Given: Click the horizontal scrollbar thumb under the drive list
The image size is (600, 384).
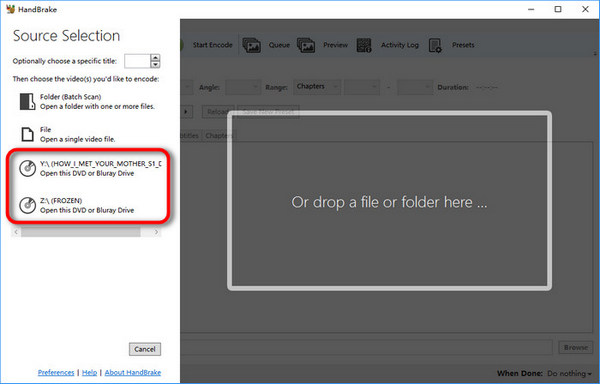Looking at the screenshot, I should click(81, 232).
